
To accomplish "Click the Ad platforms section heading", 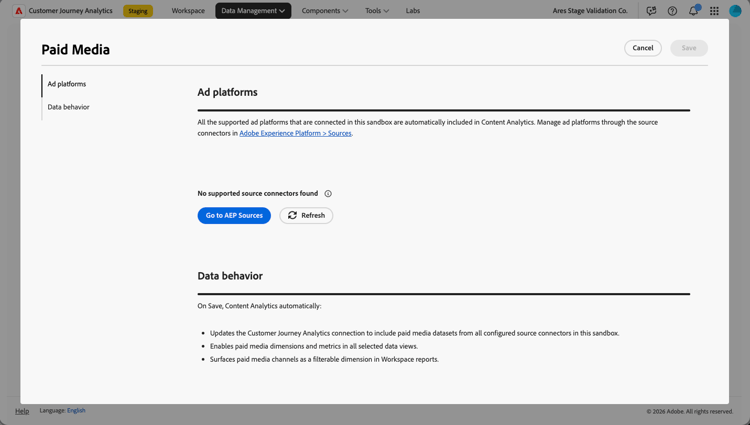I will 227,92.
